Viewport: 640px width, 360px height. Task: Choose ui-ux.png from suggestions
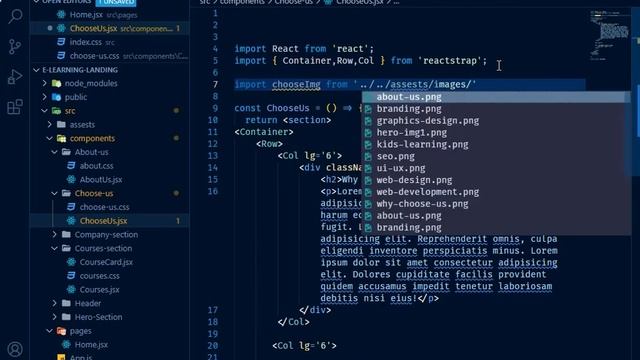pyautogui.click(x=496, y=168)
